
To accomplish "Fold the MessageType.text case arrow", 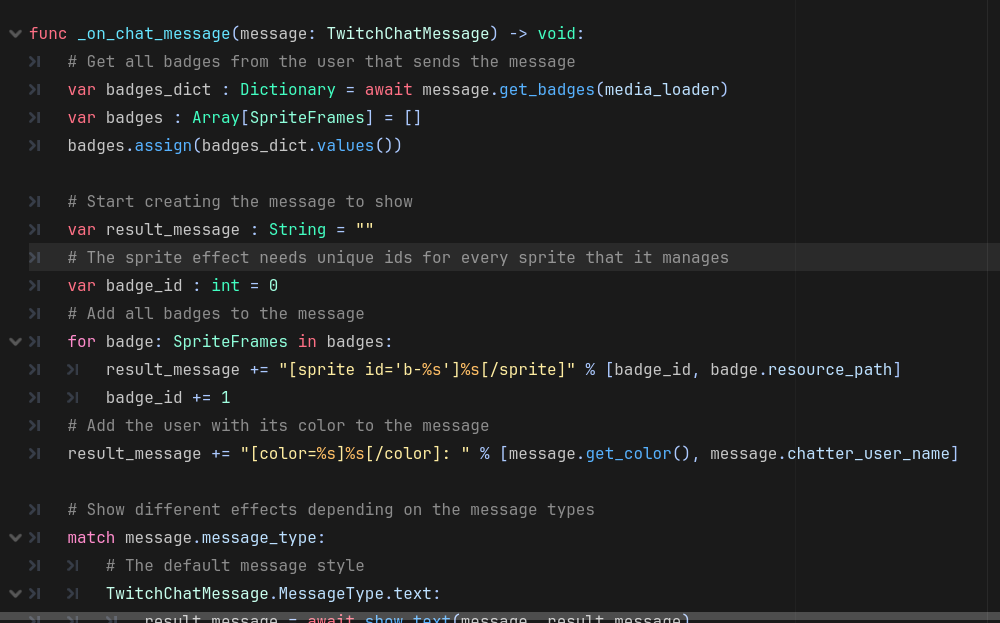I will 15,594.
